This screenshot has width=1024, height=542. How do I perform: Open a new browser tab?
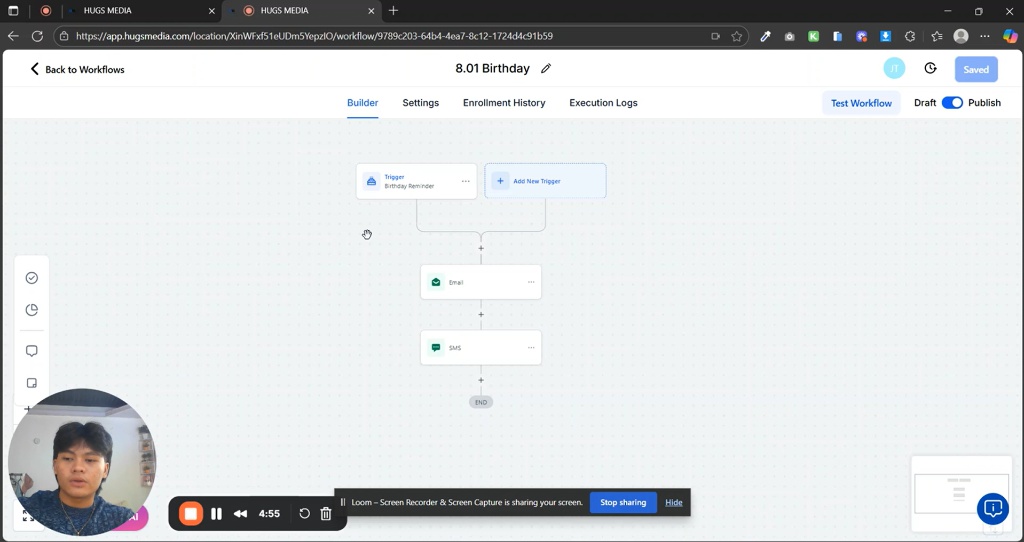point(393,10)
